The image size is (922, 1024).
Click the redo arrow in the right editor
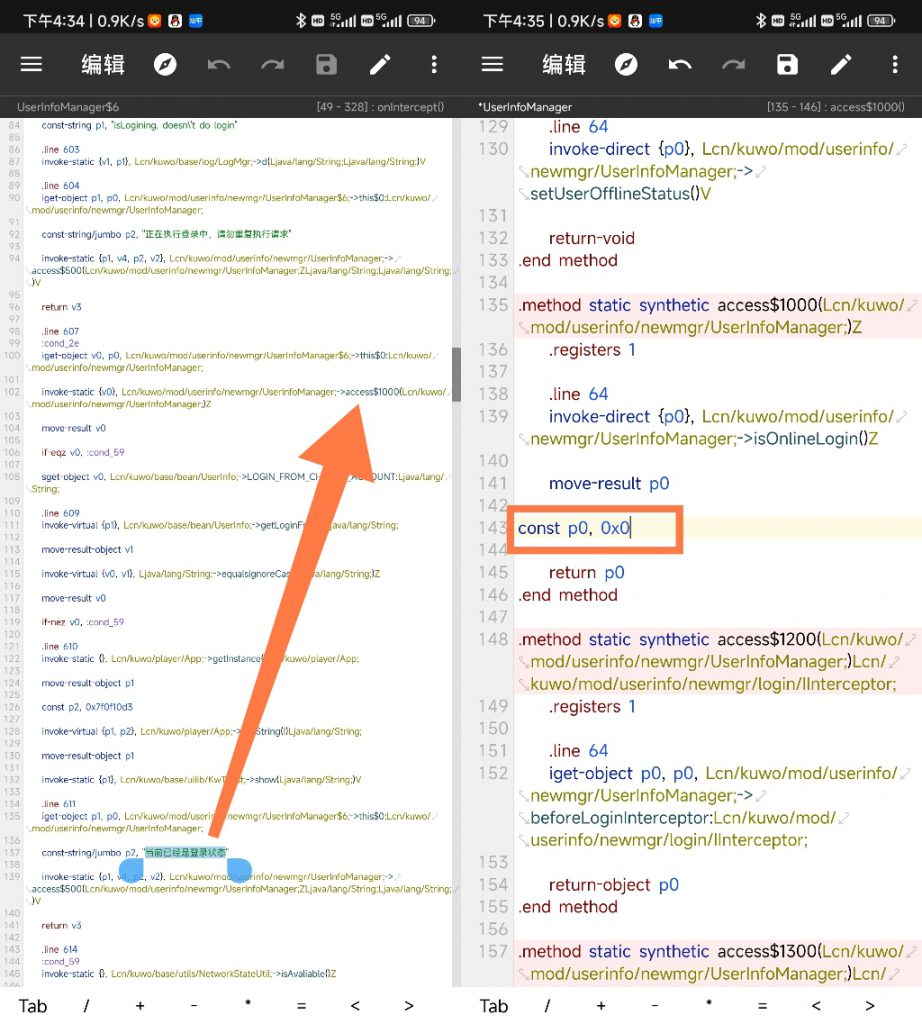(734, 65)
